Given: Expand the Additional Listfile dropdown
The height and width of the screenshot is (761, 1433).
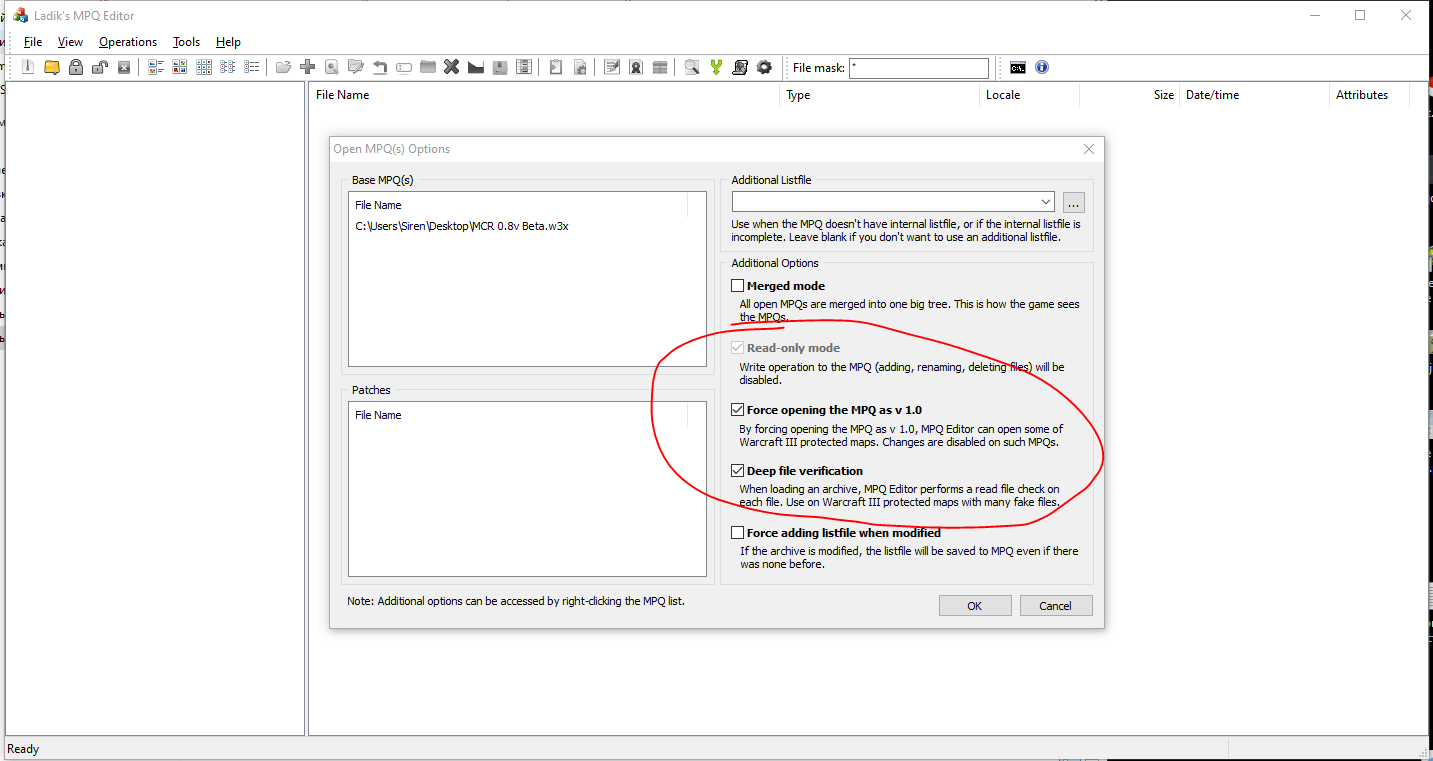Looking at the screenshot, I should [x=1045, y=202].
